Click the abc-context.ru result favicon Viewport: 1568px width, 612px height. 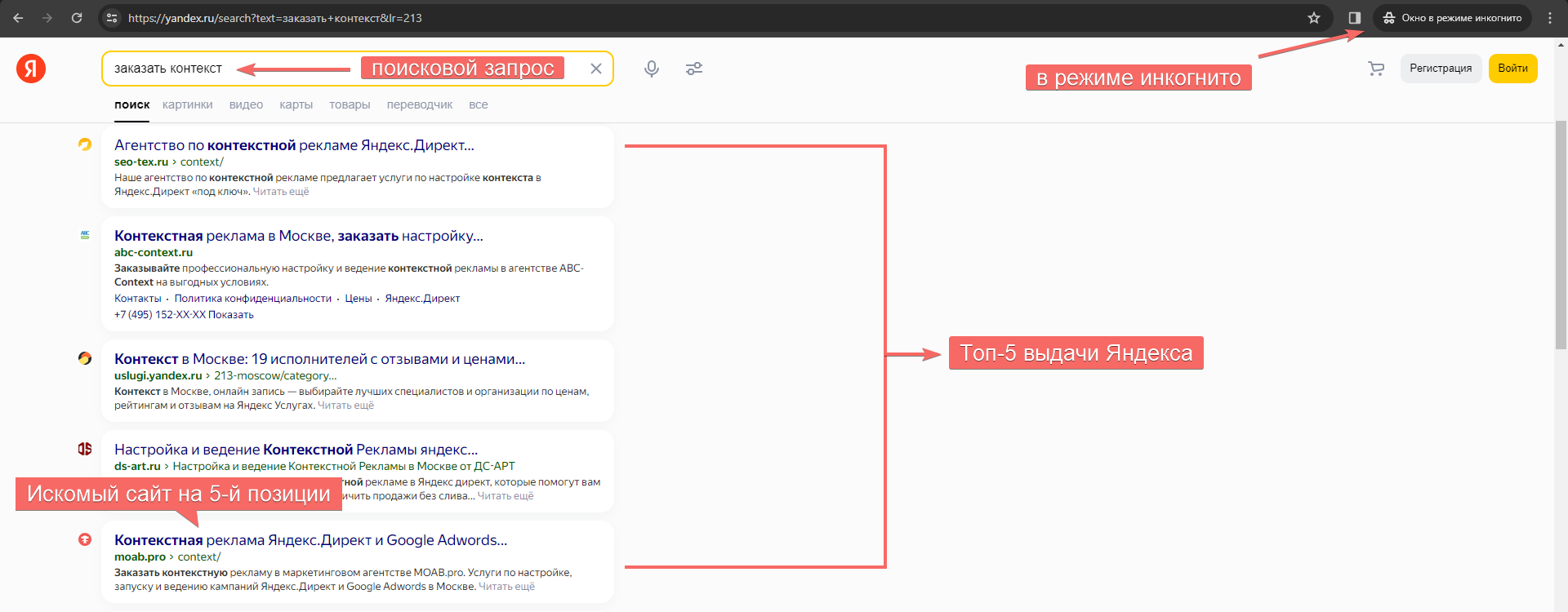85,235
